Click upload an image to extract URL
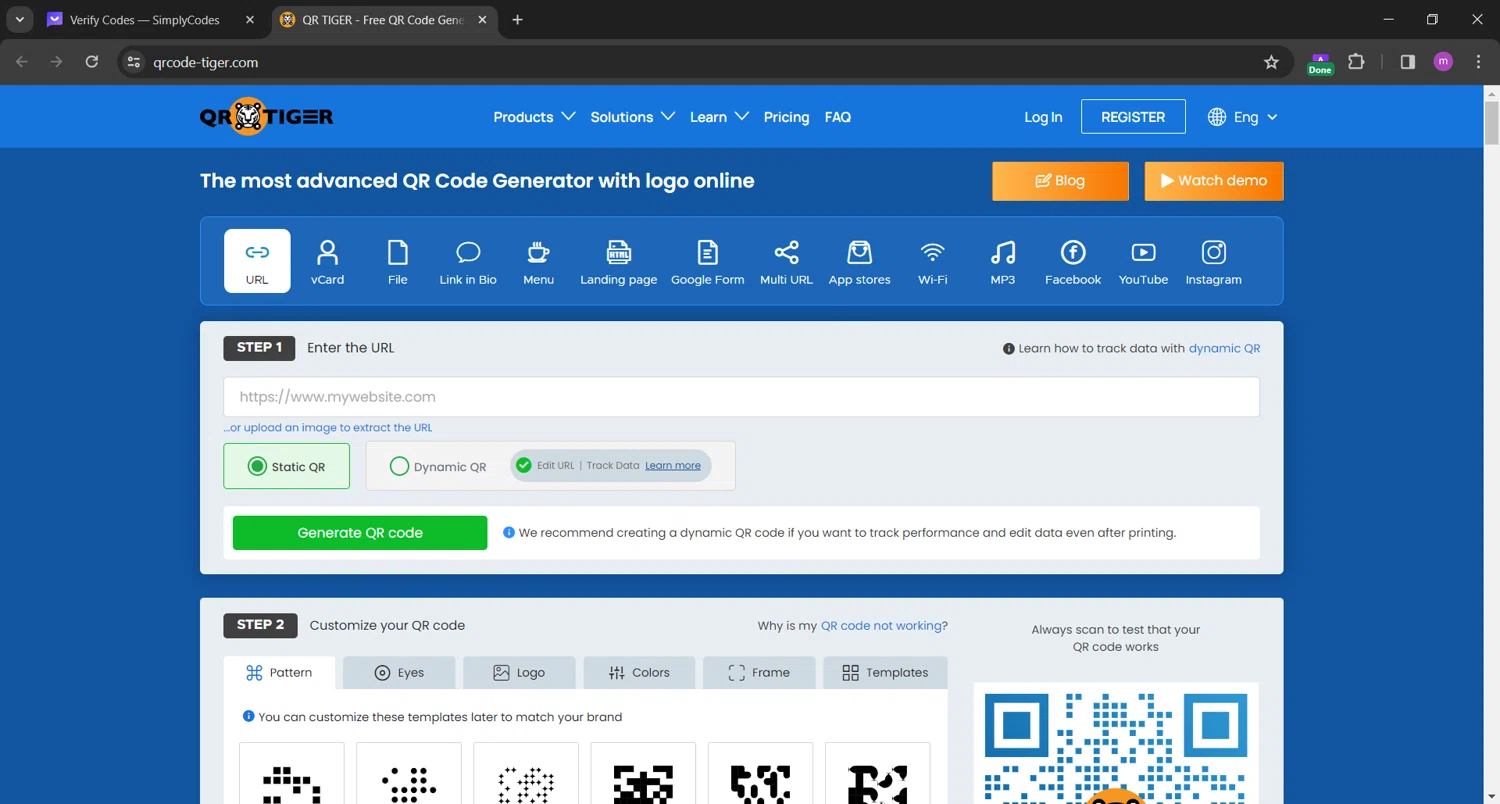Screen dimensions: 1500x804 click(328, 427)
